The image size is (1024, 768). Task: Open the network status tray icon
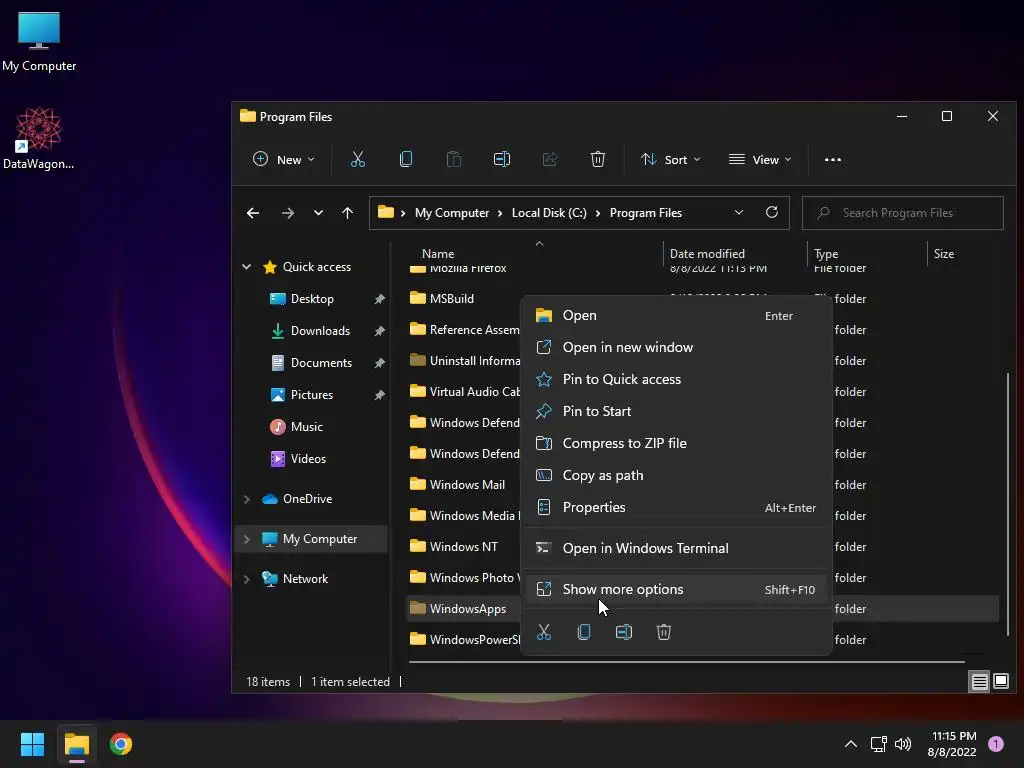pos(878,744)
